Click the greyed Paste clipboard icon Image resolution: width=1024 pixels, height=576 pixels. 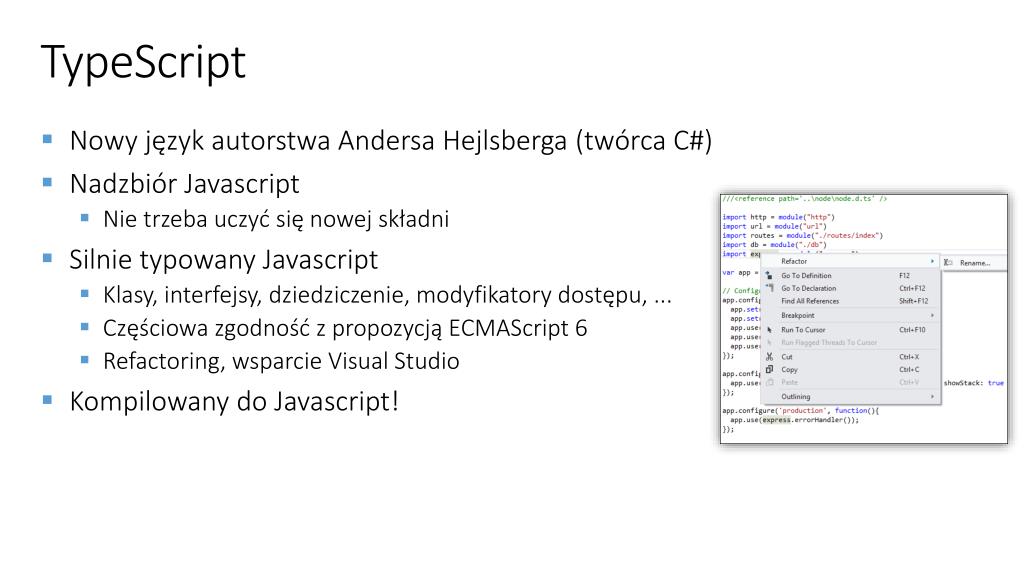(769, 383)
